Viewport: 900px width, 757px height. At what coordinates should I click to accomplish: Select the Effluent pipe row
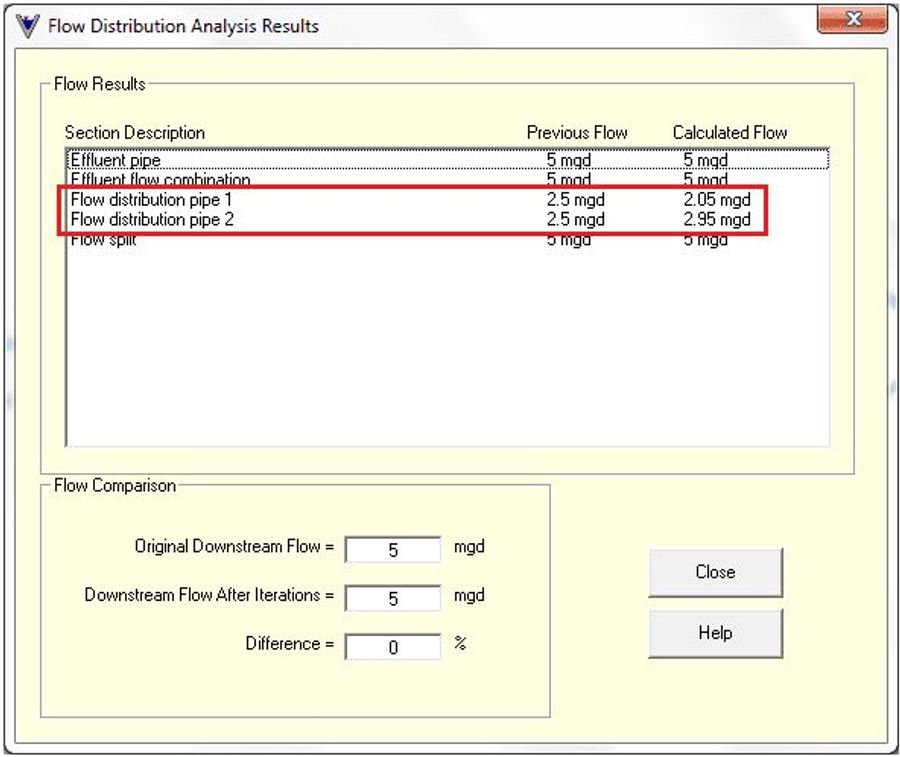click(x=115, y=160)
